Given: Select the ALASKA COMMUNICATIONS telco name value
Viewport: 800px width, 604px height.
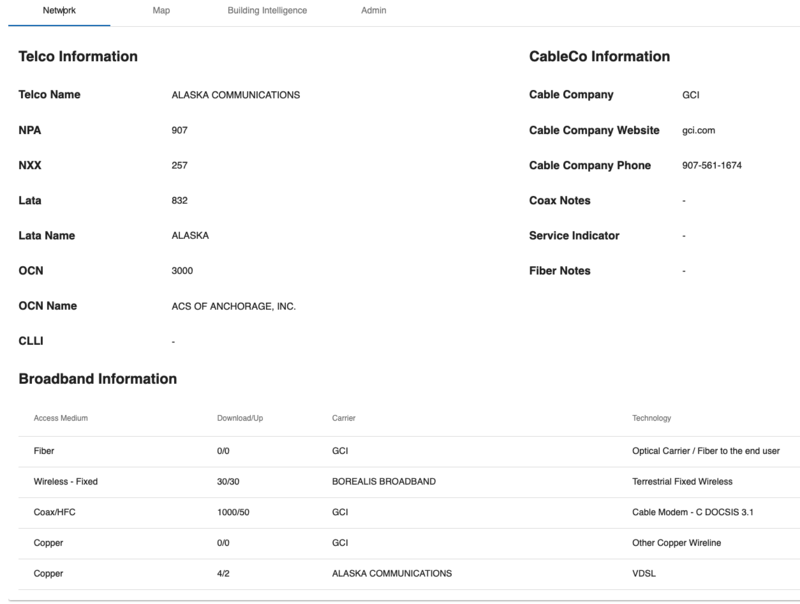Looking at the screenshot, I should [236, 95].
